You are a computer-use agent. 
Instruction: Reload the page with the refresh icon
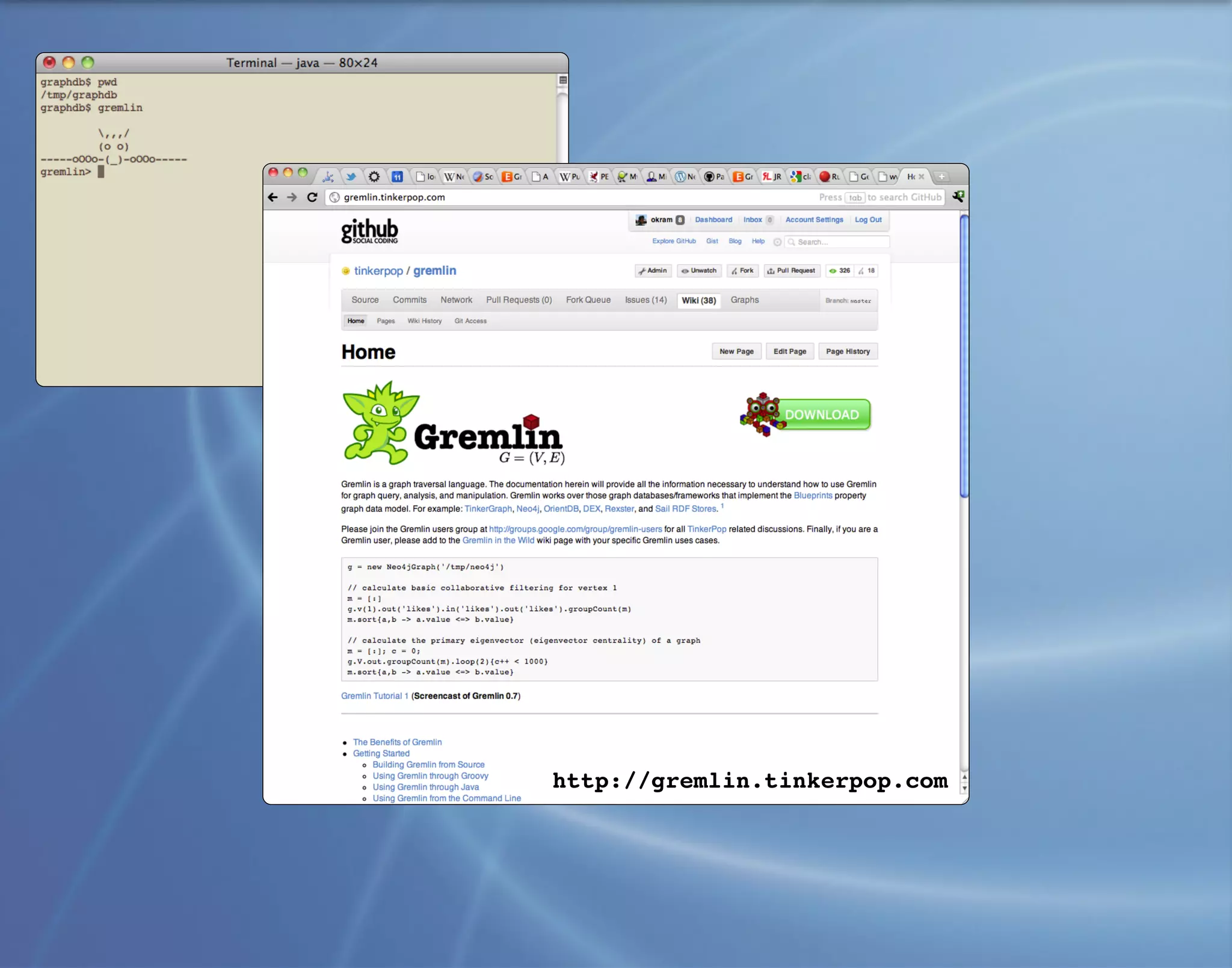pos(312,197)
